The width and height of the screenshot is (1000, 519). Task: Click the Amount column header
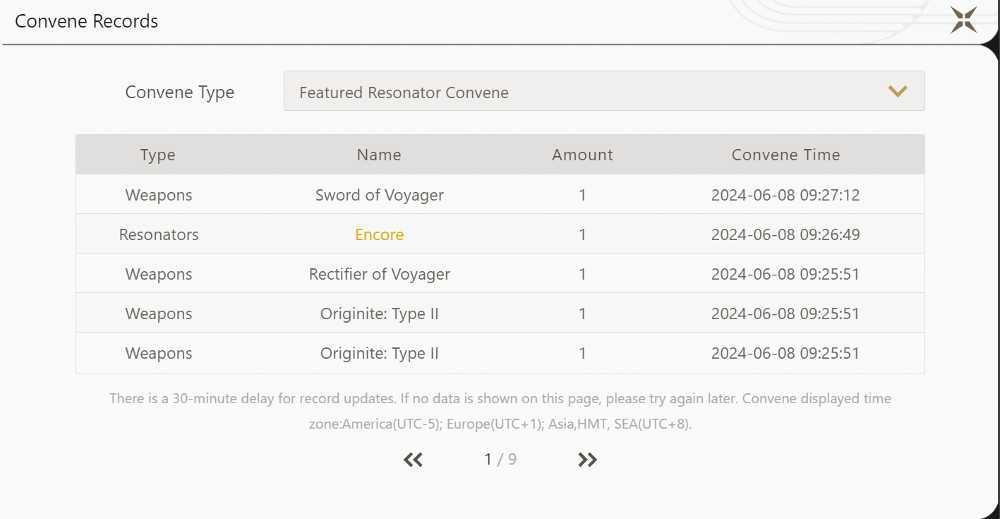coord(582,155)
